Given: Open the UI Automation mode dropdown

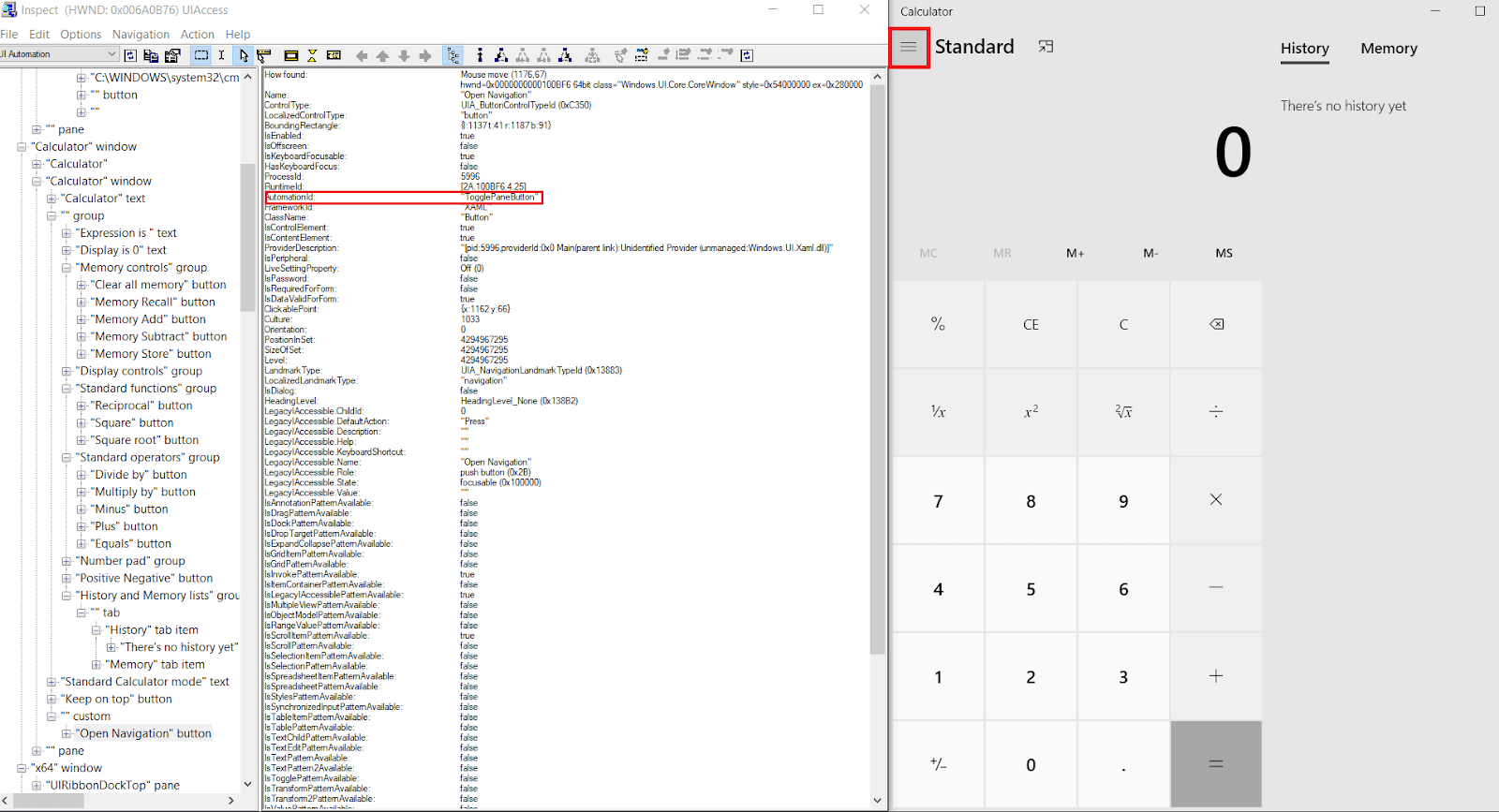Looking at the screenshot, I should click(x=59, y=54).
